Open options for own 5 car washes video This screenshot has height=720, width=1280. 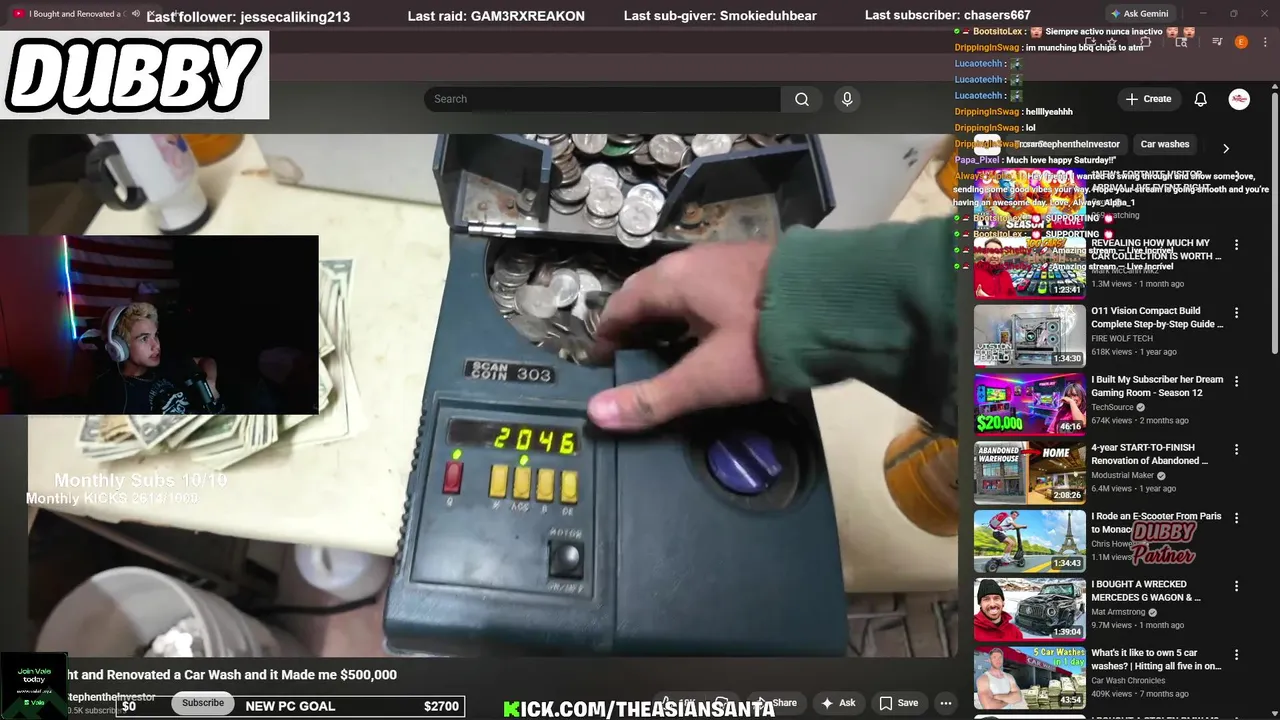pyautogui.click(x=1236, y=655)
